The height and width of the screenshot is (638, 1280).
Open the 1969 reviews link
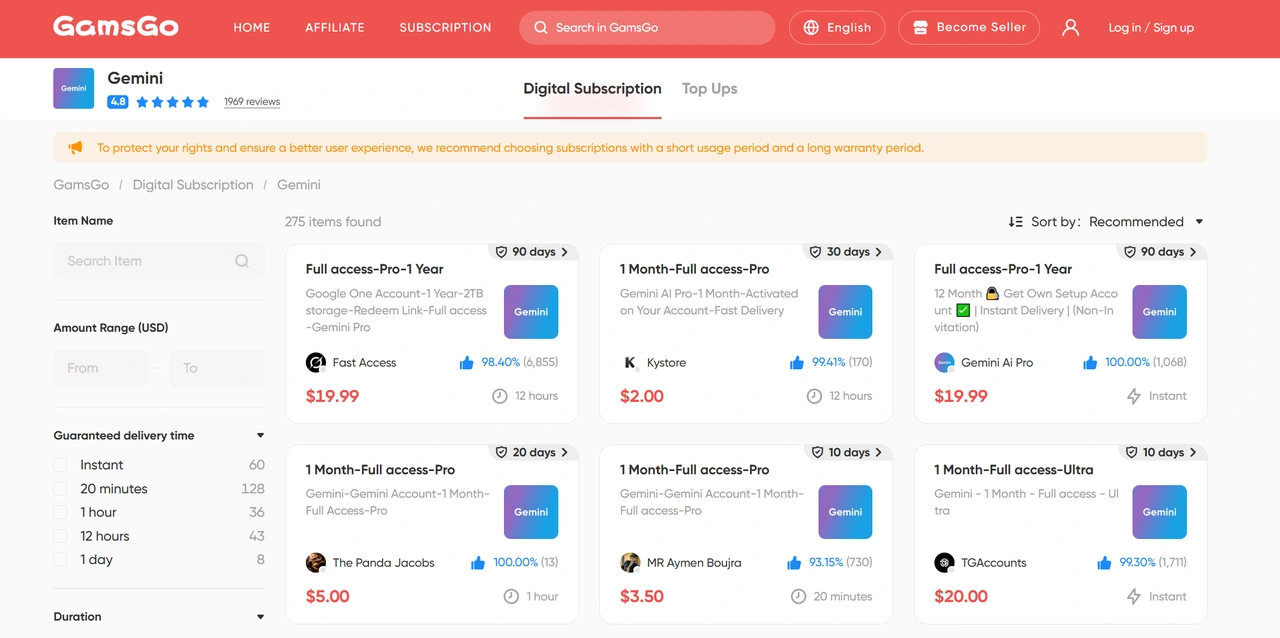coord(251,101)
